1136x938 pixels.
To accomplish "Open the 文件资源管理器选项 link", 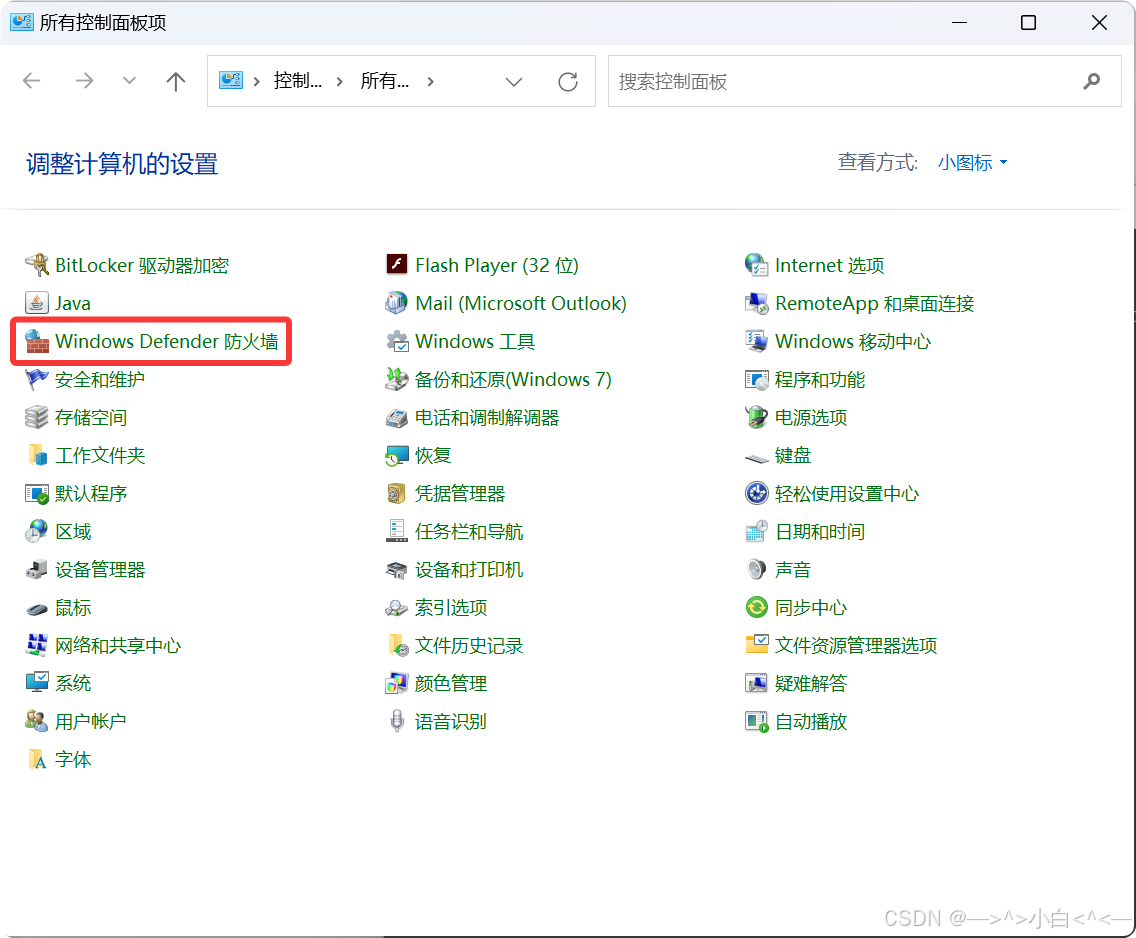I will (x=856, y=645).
